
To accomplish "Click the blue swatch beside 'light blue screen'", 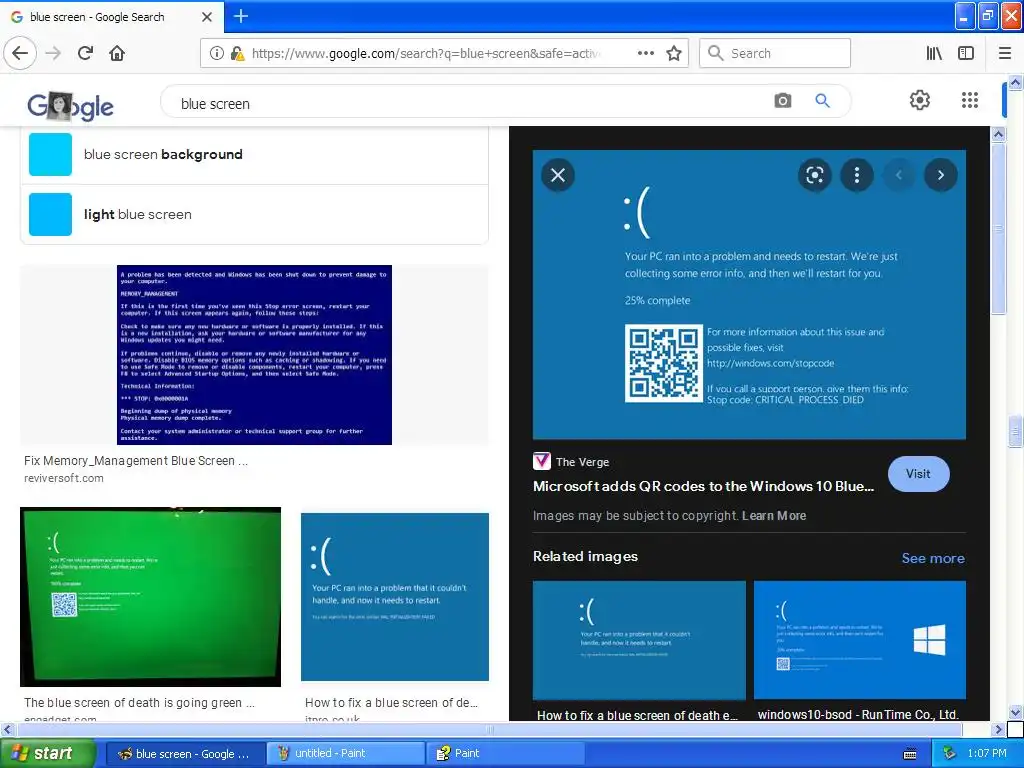I will point(50,214).
